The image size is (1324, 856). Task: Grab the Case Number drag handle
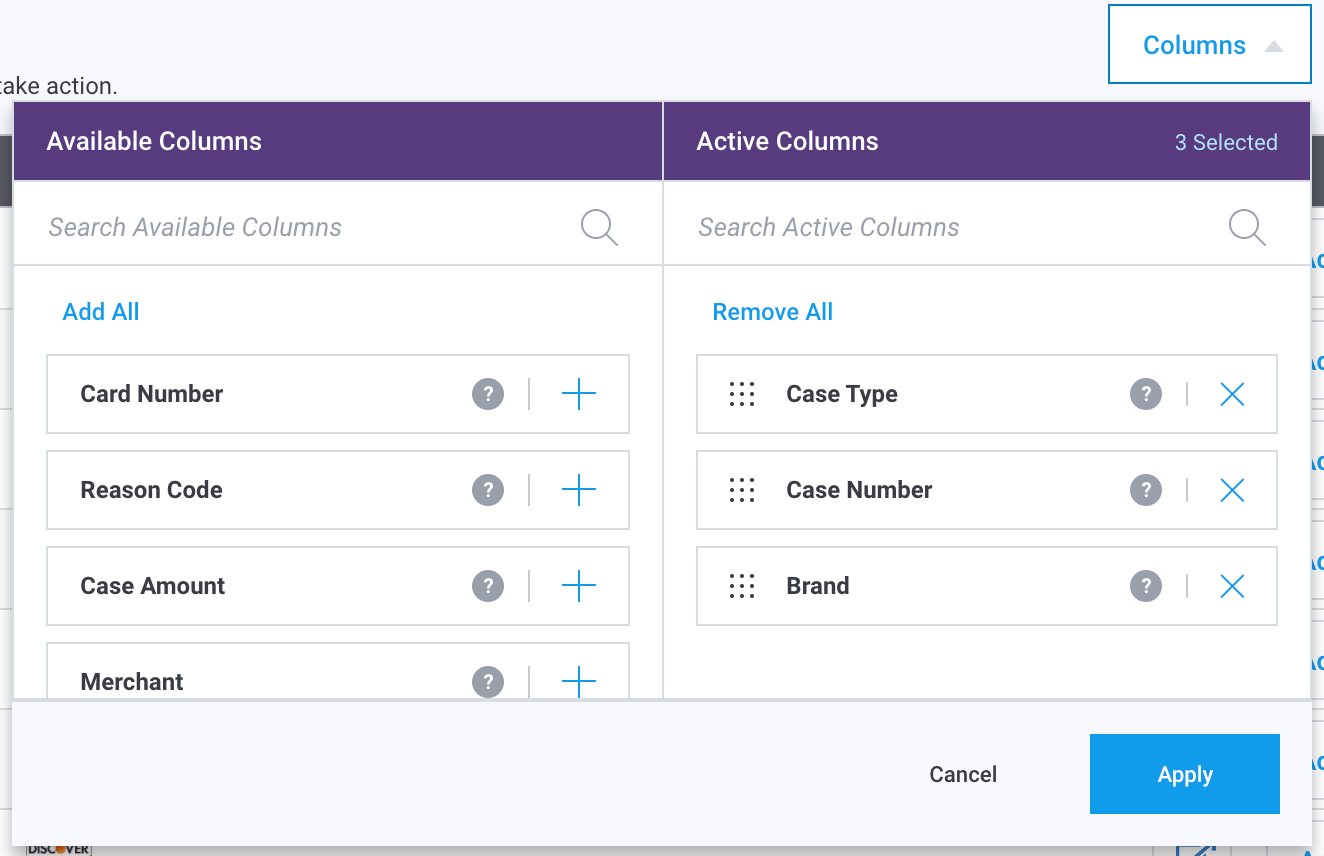[741, 490]
